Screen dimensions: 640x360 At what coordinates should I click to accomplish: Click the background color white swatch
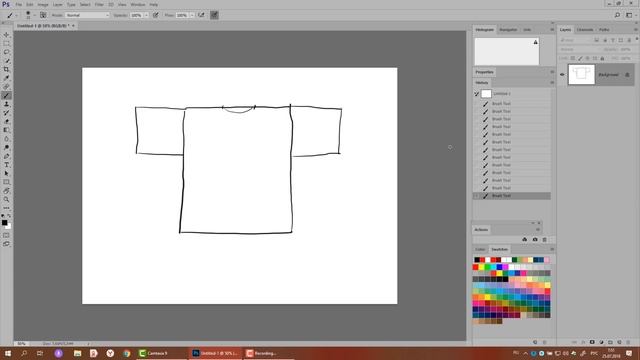pyautogui.click(x=9, y=227)
